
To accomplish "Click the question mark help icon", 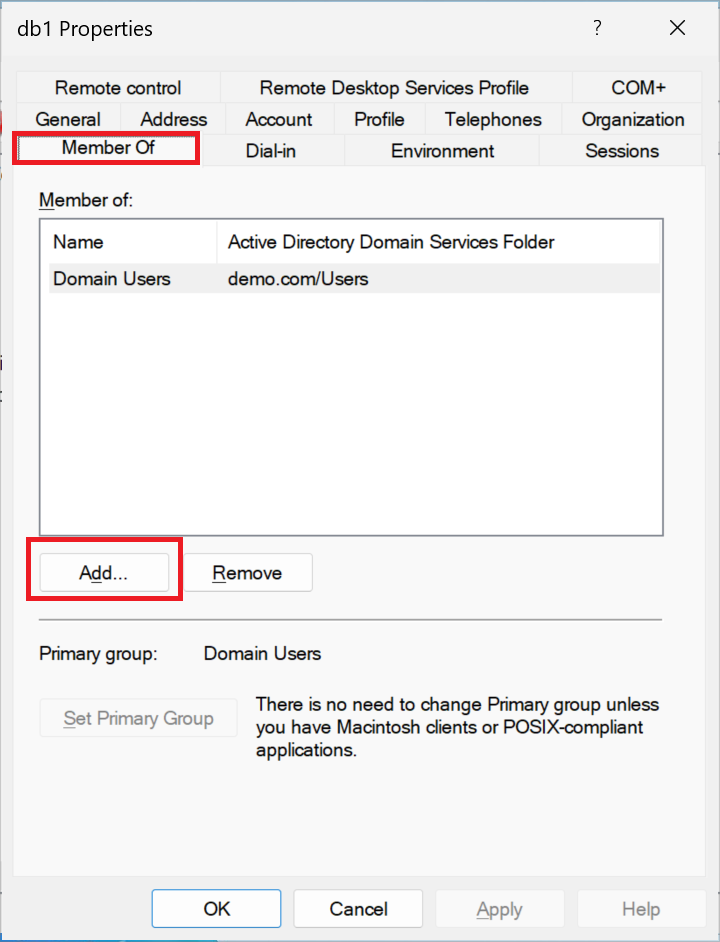I will click(597, 28).
